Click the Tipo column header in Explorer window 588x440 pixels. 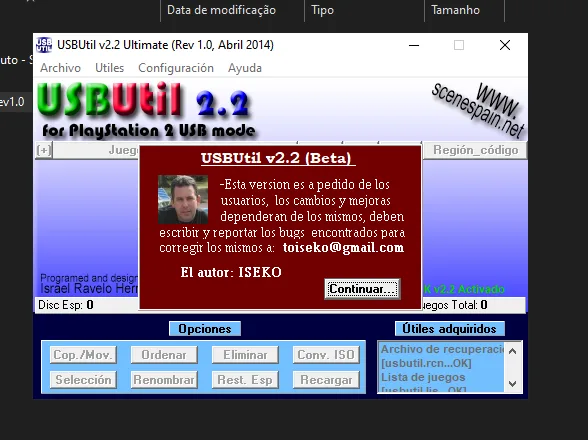click(x=322, y=10)
